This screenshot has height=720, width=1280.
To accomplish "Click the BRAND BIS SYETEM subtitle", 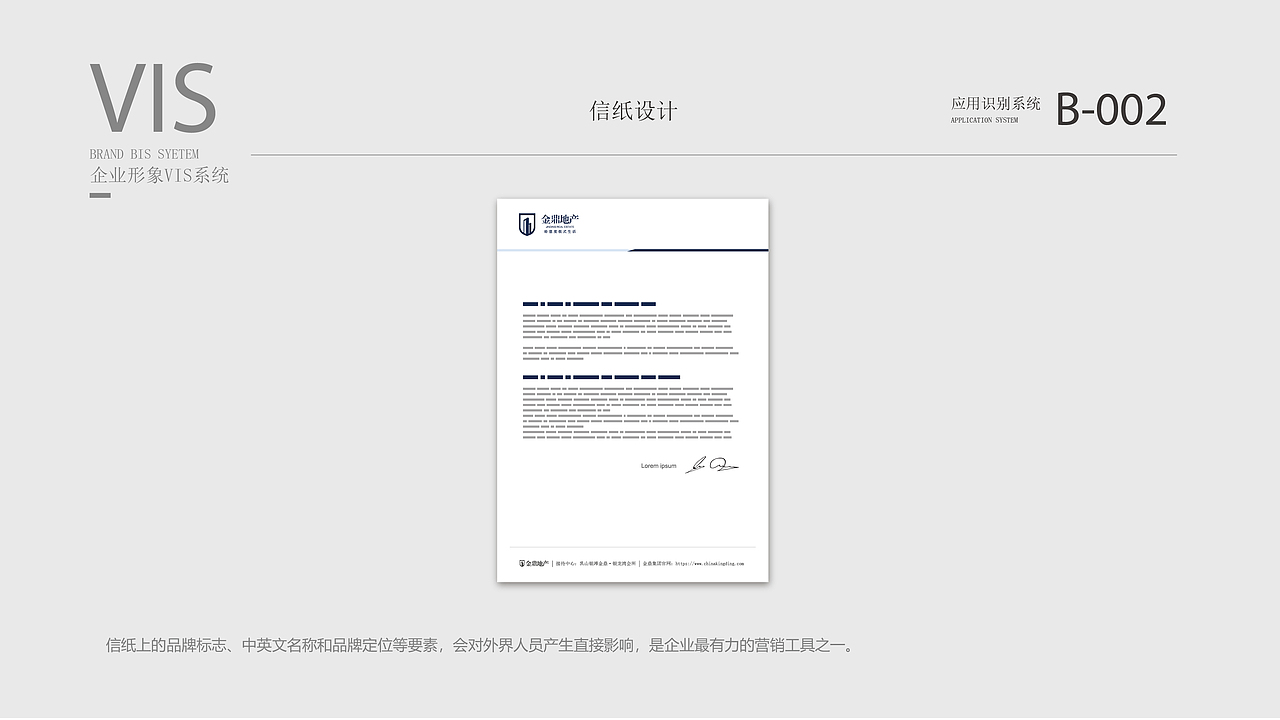I will coord(143,153).
